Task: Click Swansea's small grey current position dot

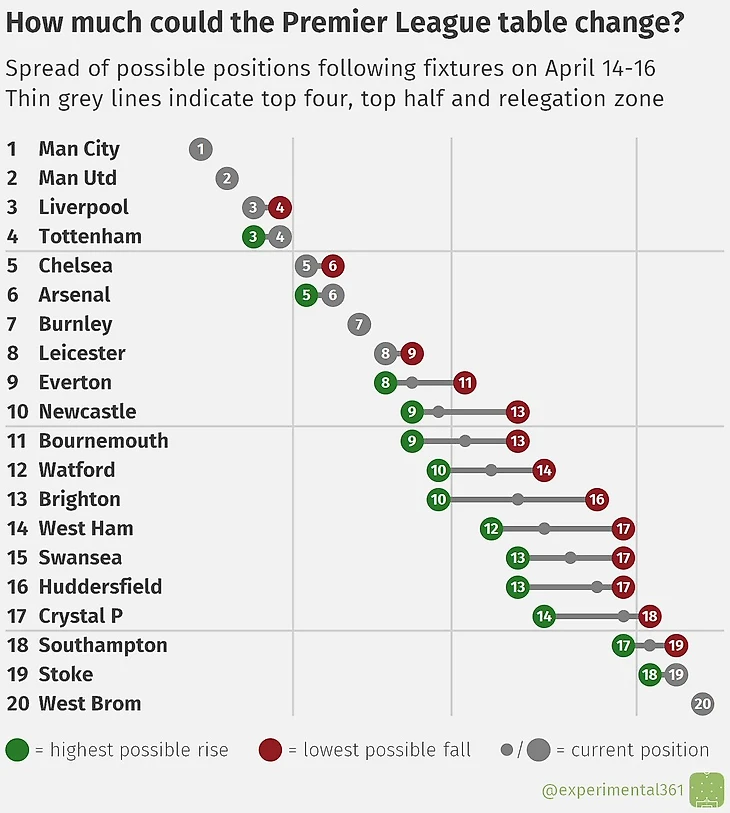Action: point(570,558)
